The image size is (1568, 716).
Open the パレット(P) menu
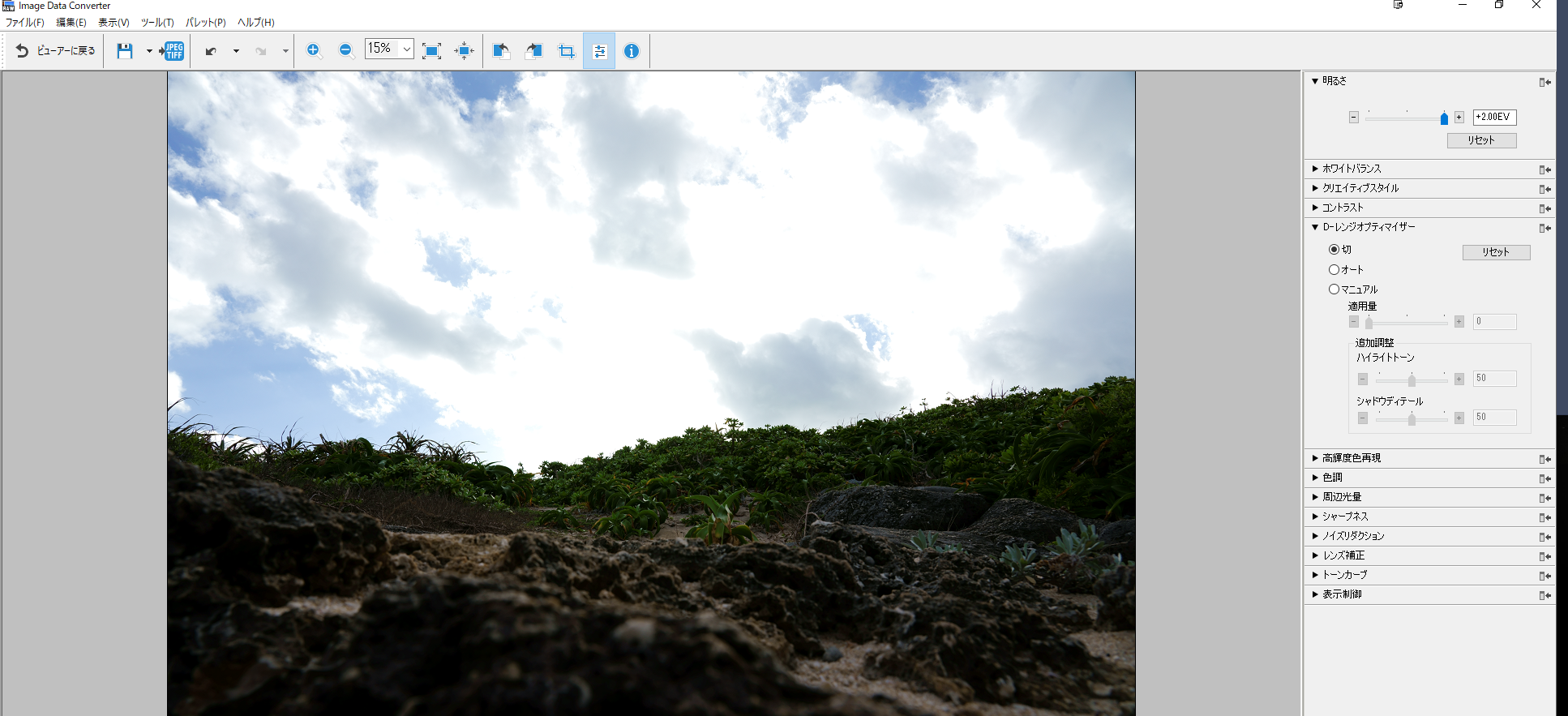205,23
